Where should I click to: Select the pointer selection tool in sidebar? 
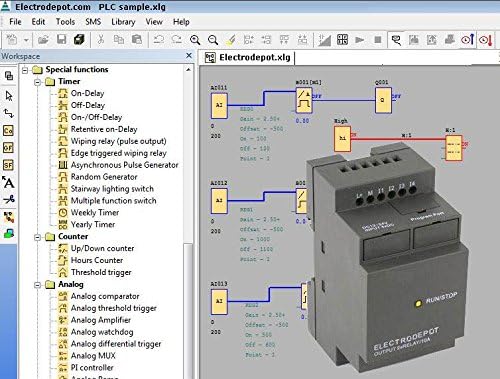[9, 96]
